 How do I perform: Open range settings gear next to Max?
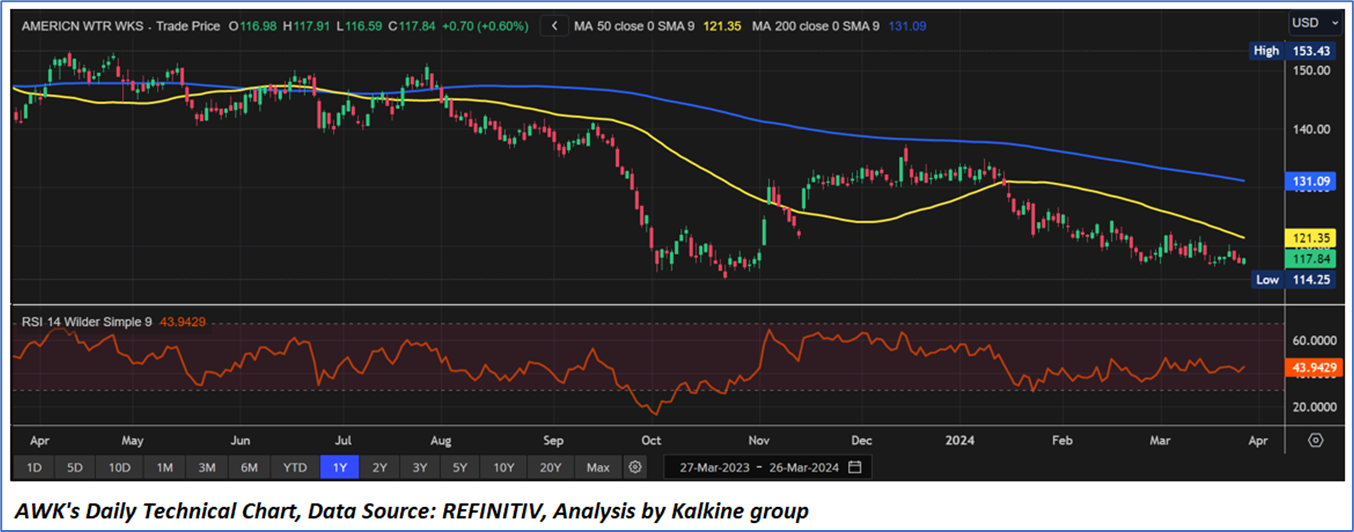pos(634,467)
